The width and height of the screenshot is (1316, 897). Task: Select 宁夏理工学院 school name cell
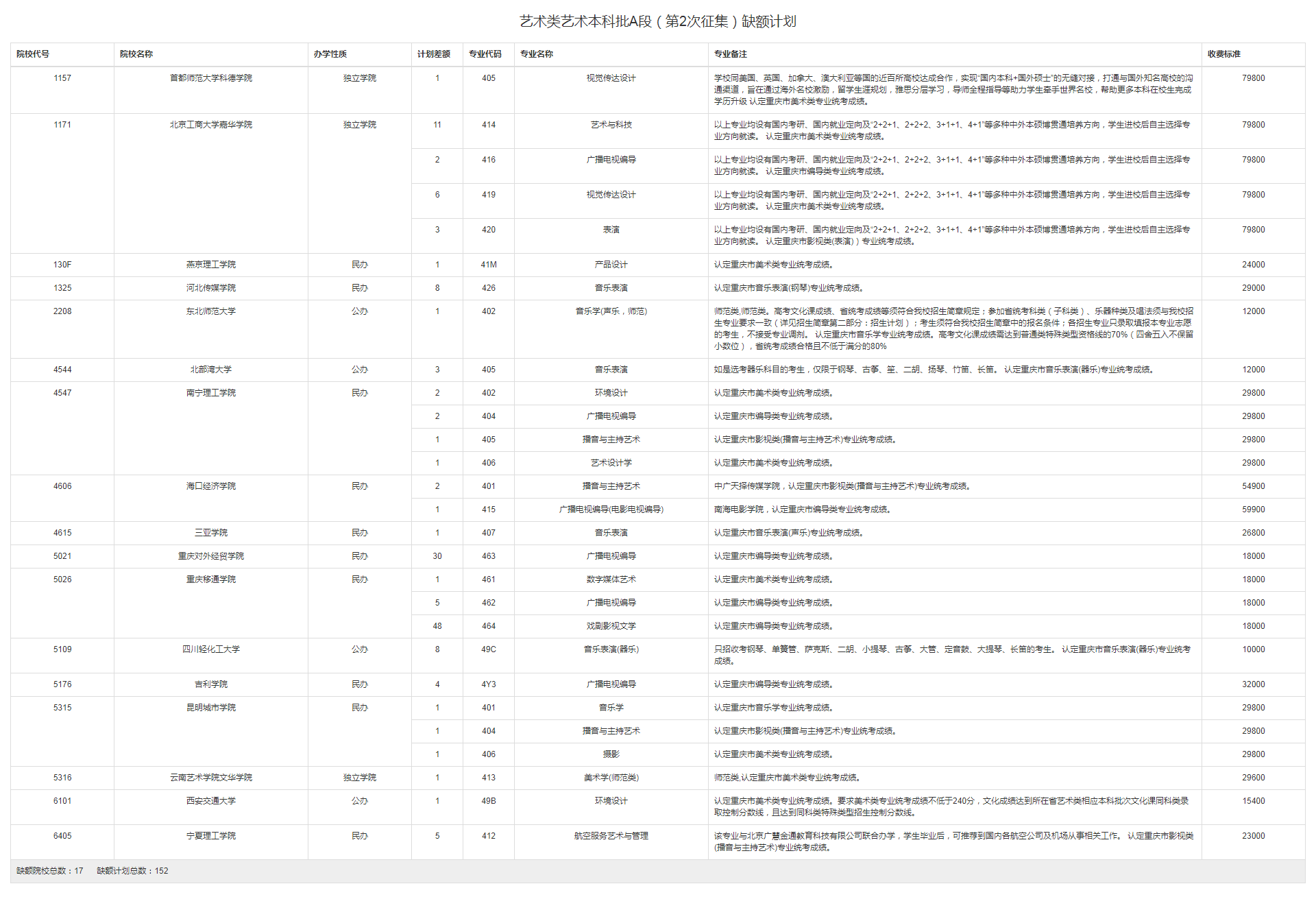(x=211, y=836)
